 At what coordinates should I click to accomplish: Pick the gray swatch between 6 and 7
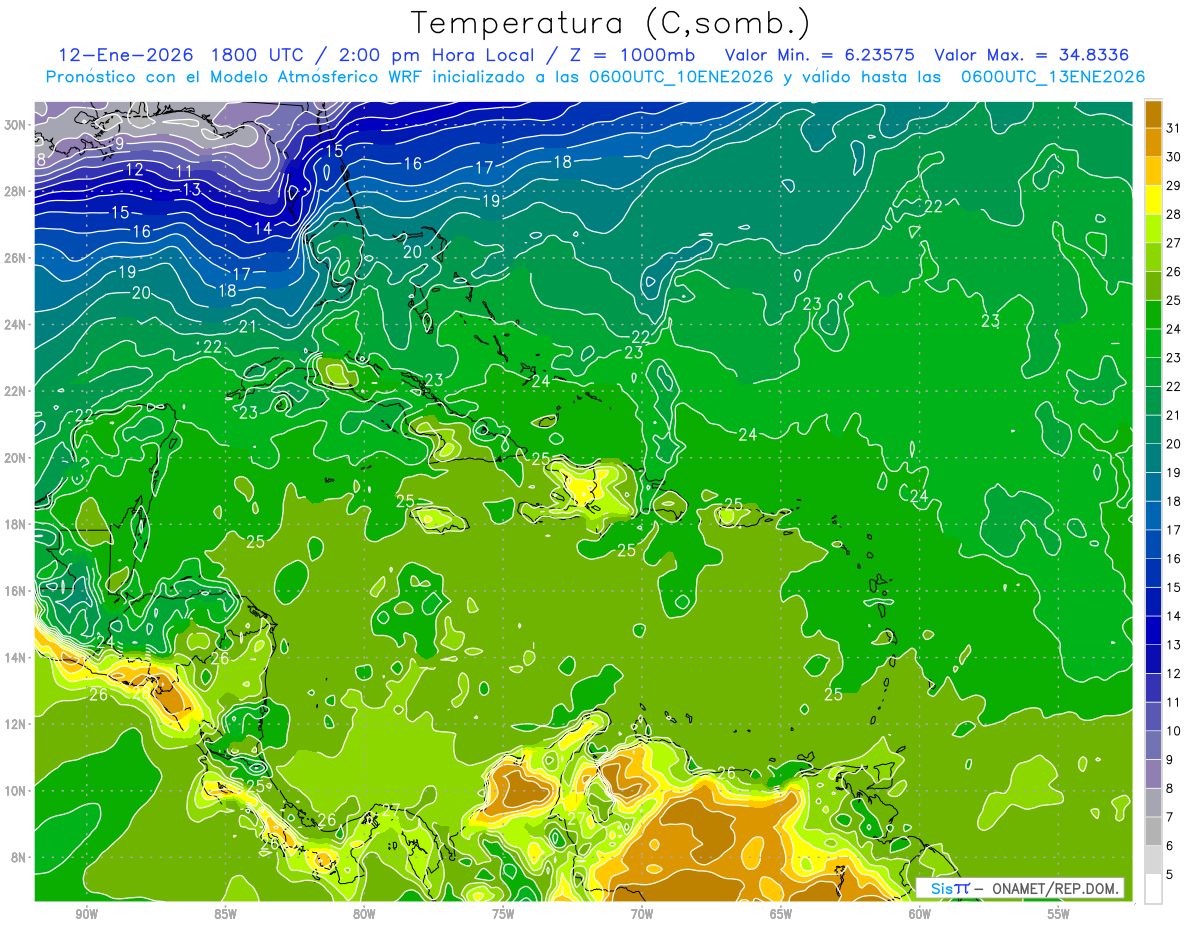(1154, 831)
